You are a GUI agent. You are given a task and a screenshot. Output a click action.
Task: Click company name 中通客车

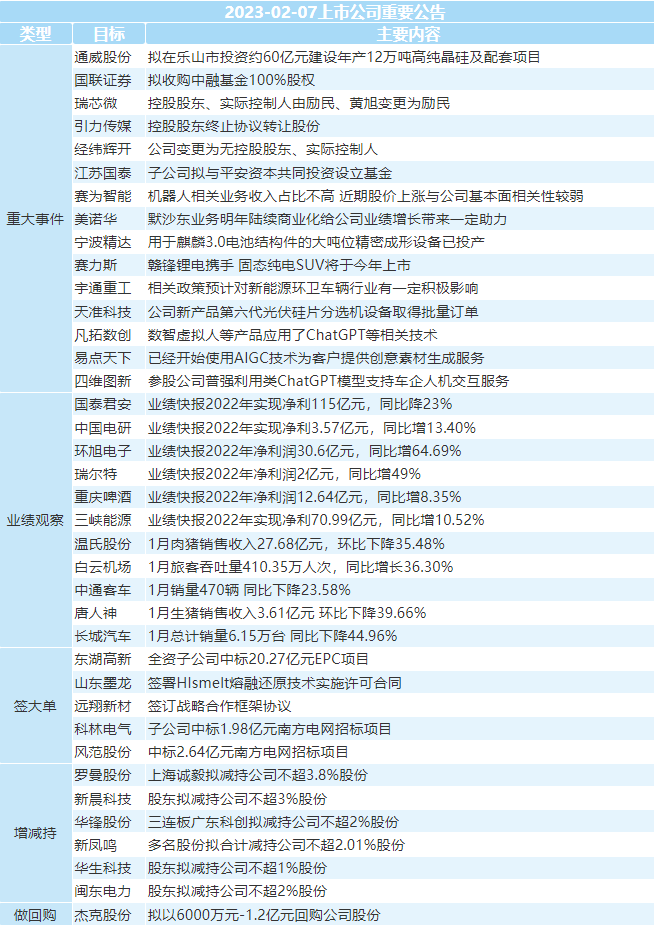click(x=103, y=589)
